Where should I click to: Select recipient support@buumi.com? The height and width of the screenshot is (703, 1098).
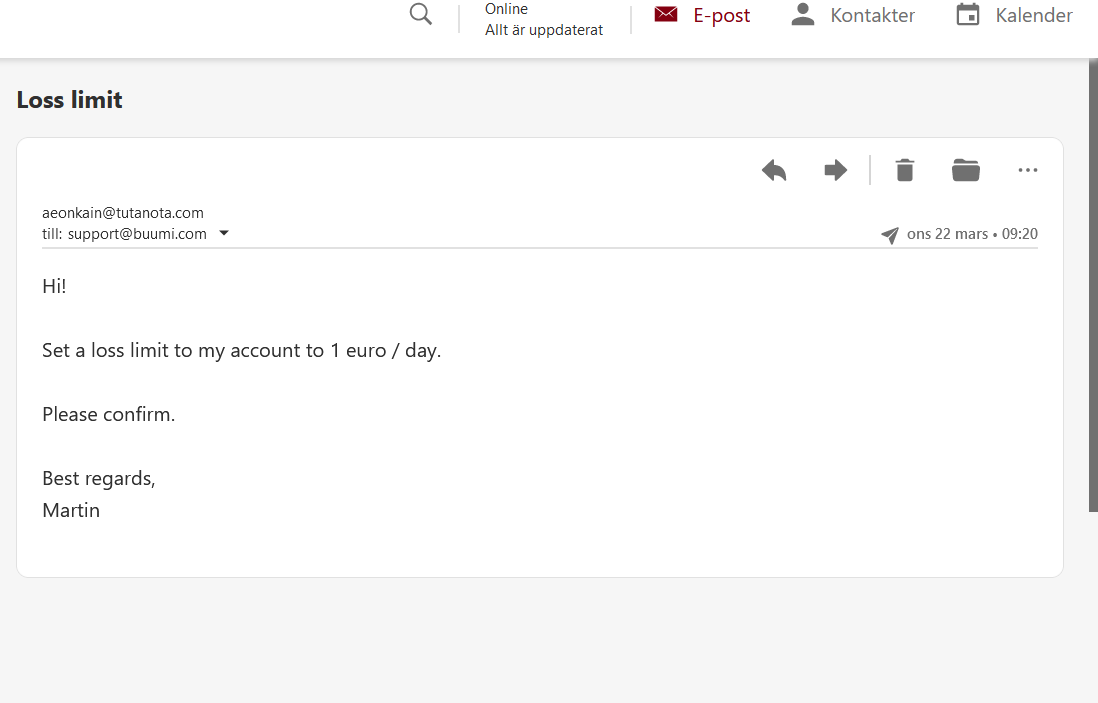point(137,234)
